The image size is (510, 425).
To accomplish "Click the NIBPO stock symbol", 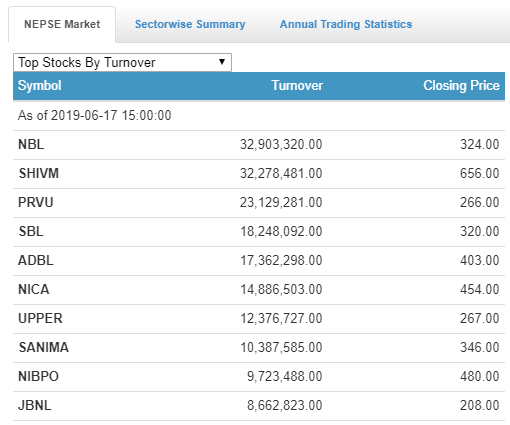I will tap(38, 376).
